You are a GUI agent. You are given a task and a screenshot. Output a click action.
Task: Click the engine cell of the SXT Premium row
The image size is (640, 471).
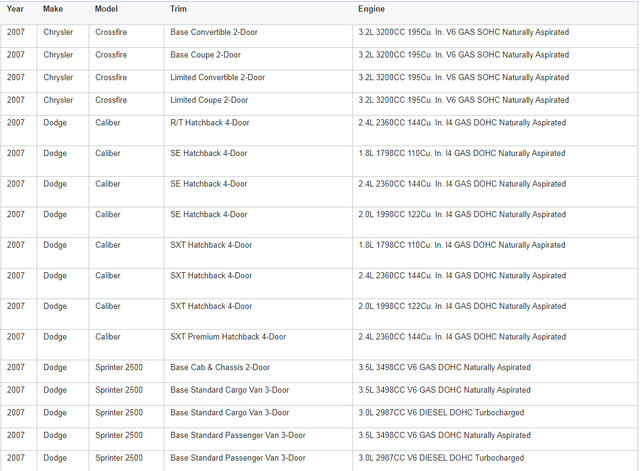tap(462, 337)
